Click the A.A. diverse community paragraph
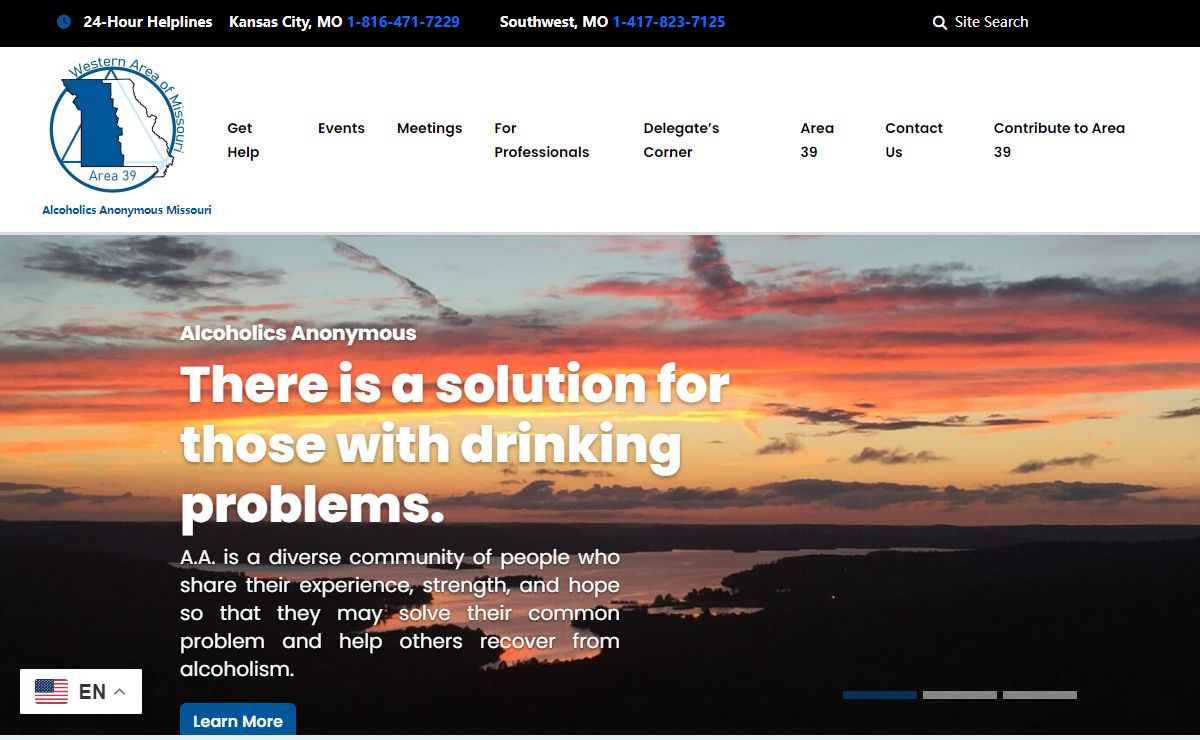Image resolution: width=1200 pixels, height=740 pixels. pos(400,613)
